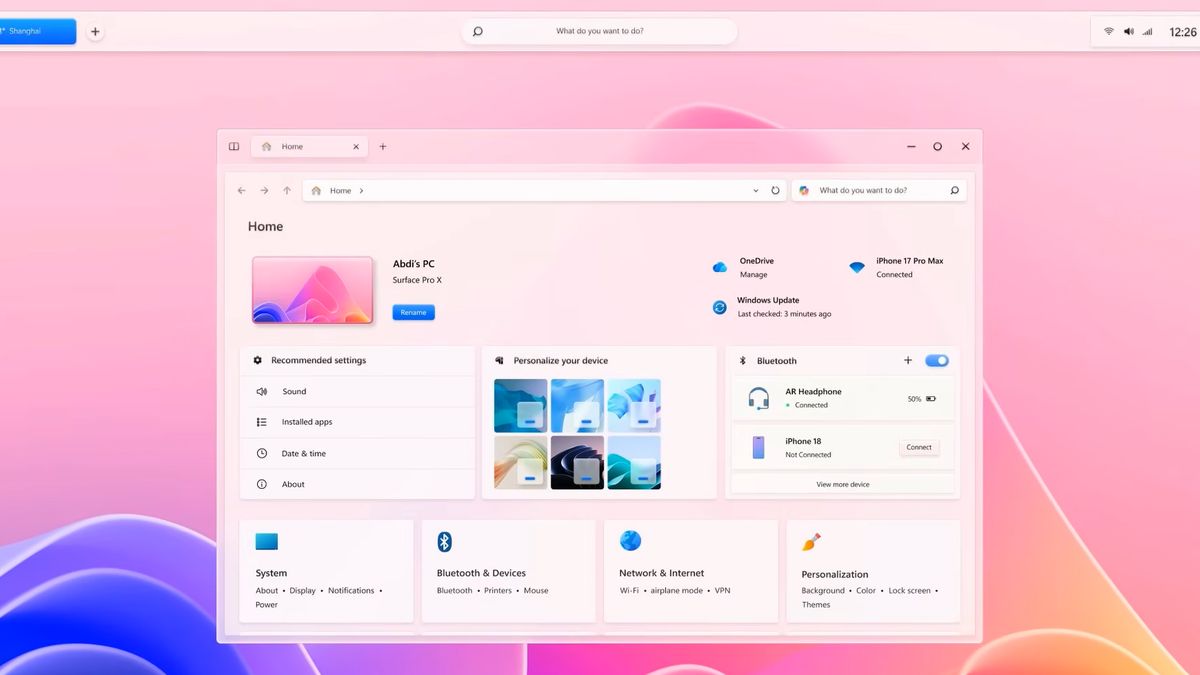This screenshot has width=1200, height=675.
Task: Select the dark bloom theme thumbnail
Action: tap(577, 462)
